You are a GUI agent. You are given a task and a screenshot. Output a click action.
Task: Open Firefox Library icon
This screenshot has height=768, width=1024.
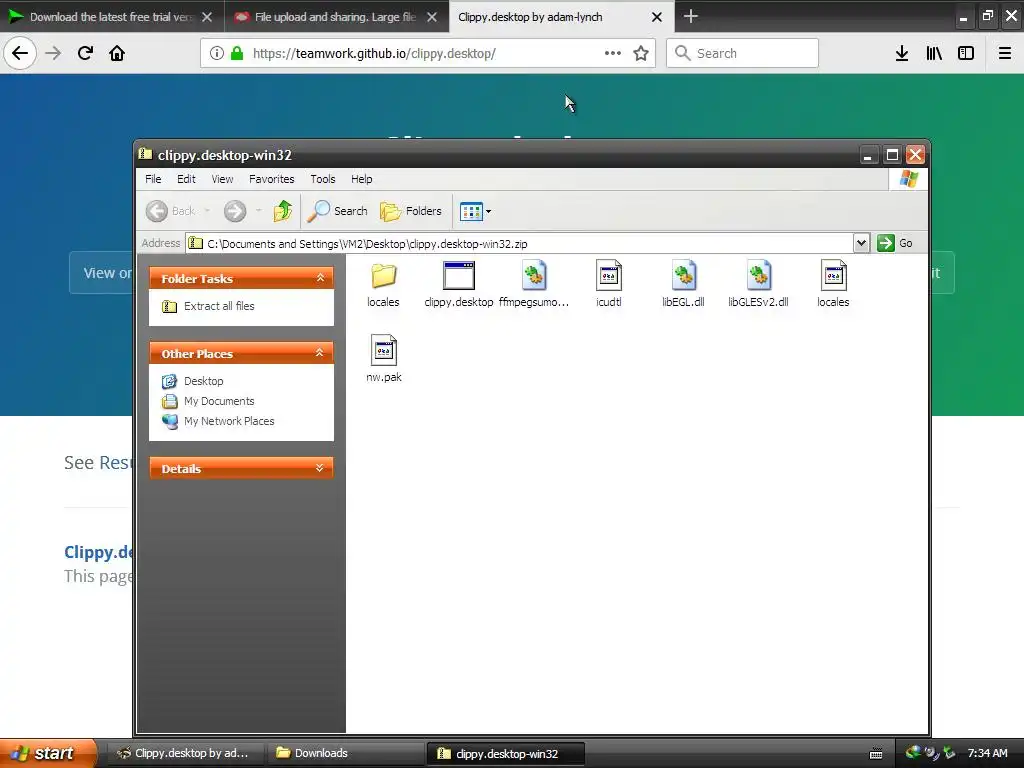click(934, 53)
